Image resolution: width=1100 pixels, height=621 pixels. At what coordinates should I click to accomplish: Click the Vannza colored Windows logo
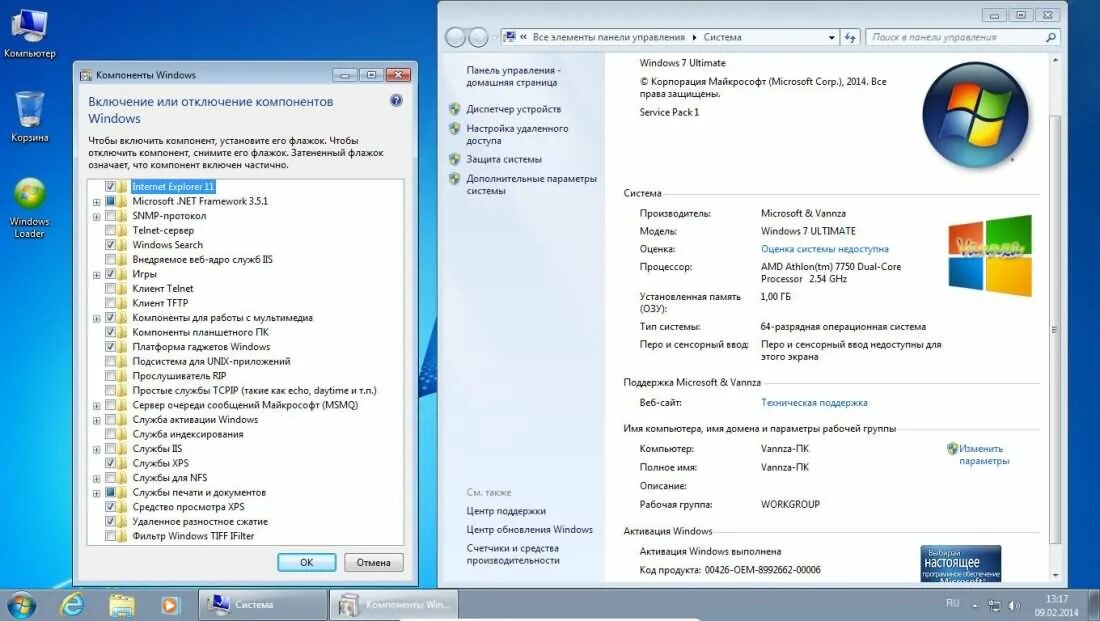pyautogui.click(x=990, y=255)
